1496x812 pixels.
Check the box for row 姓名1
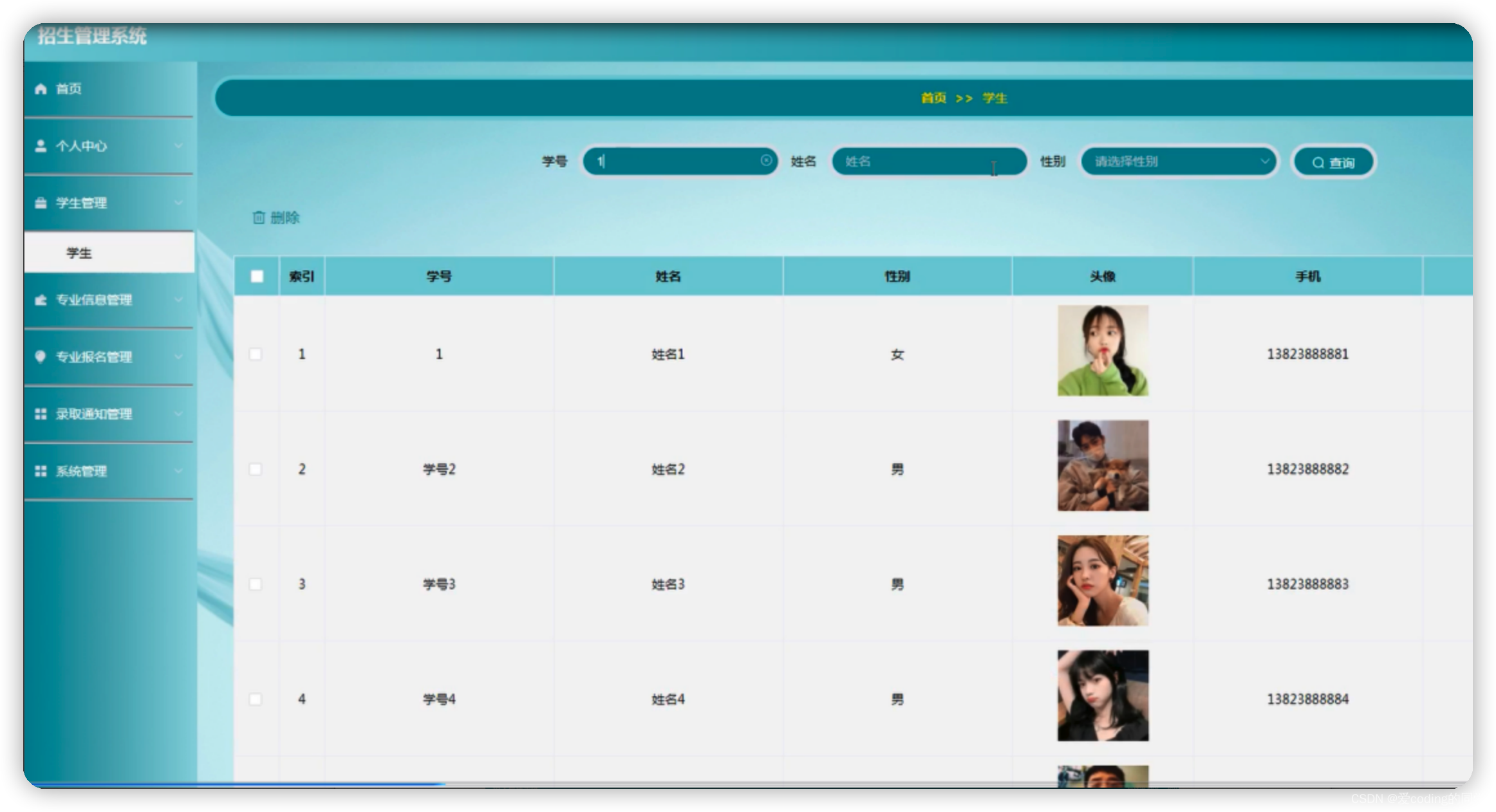pos(256,354)
